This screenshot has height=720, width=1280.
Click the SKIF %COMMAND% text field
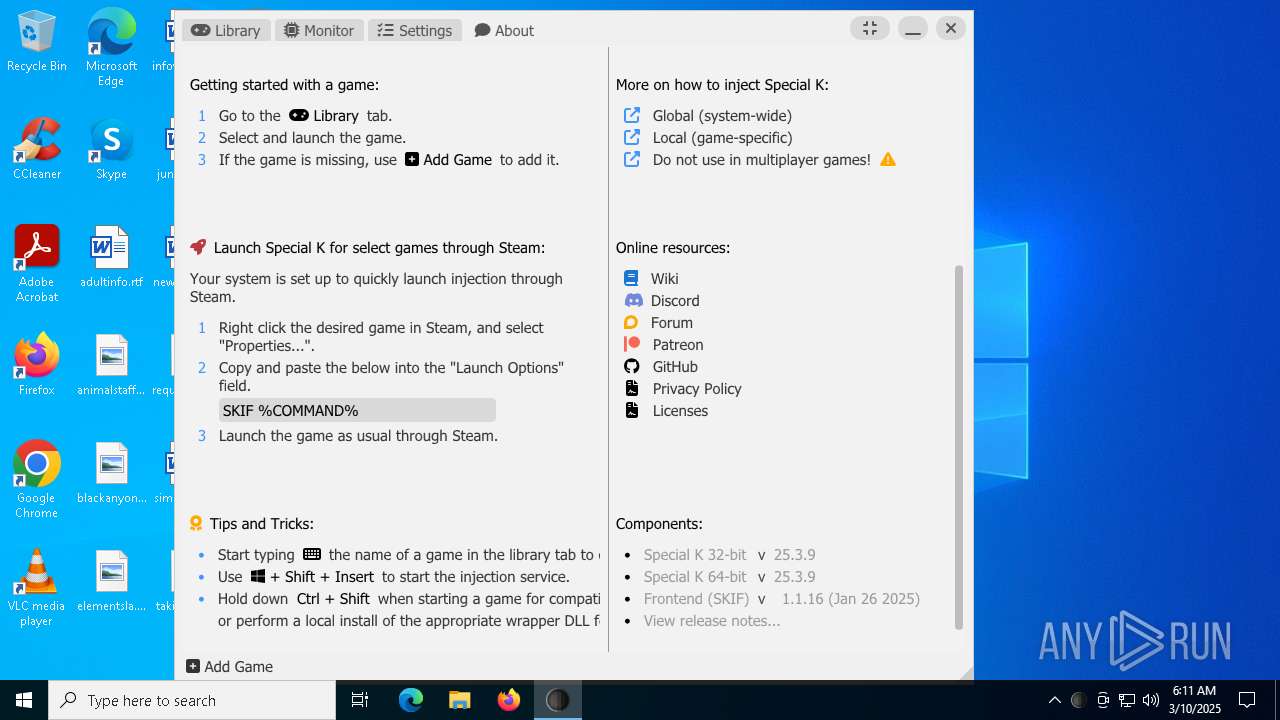pyautogui.click(x=357, y=410)
